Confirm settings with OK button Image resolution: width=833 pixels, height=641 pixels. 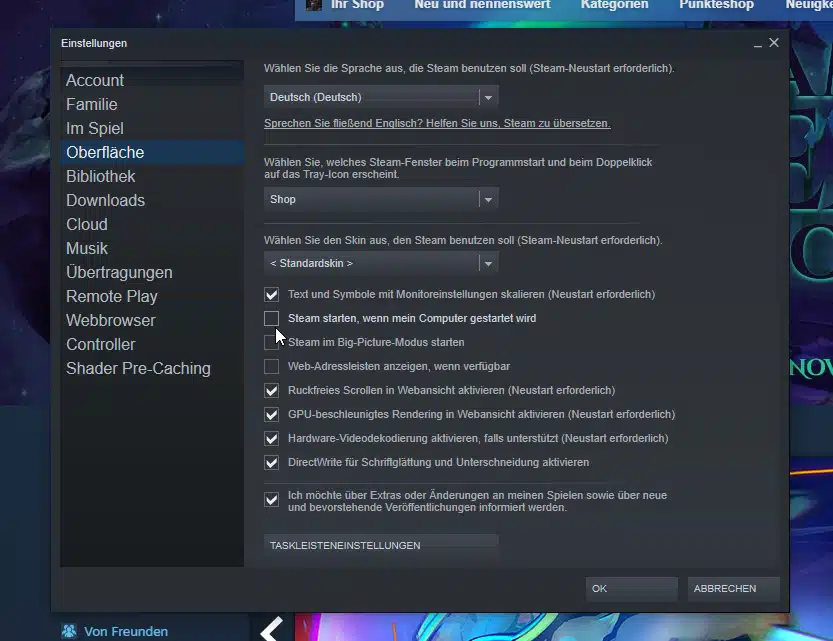point(632,588)
